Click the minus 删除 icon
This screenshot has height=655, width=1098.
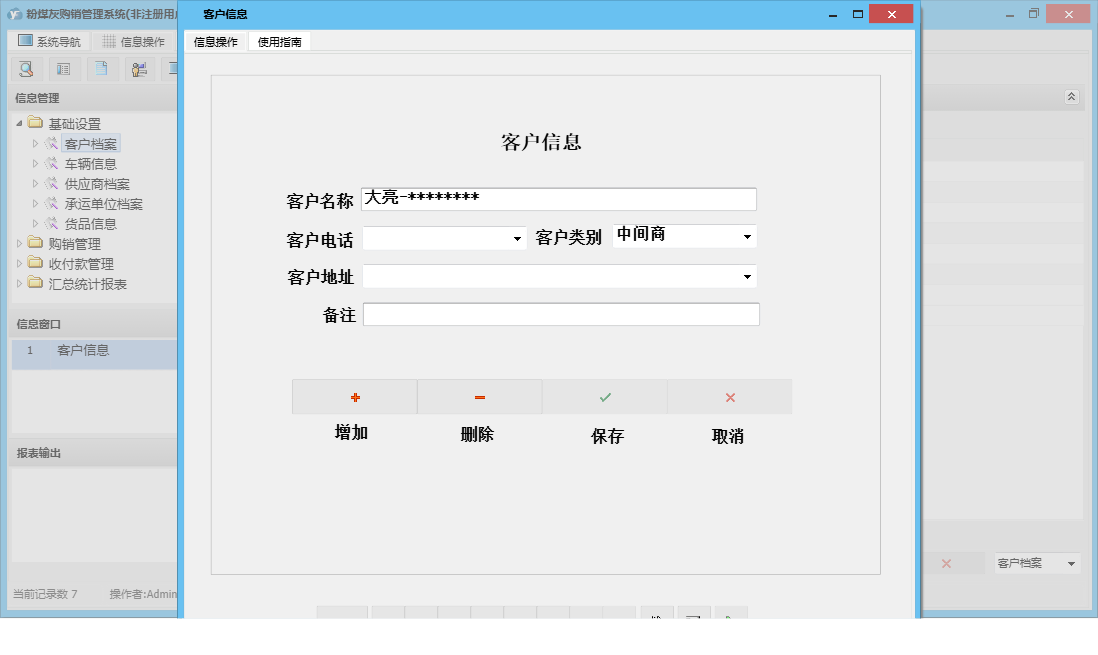point(479,396)
